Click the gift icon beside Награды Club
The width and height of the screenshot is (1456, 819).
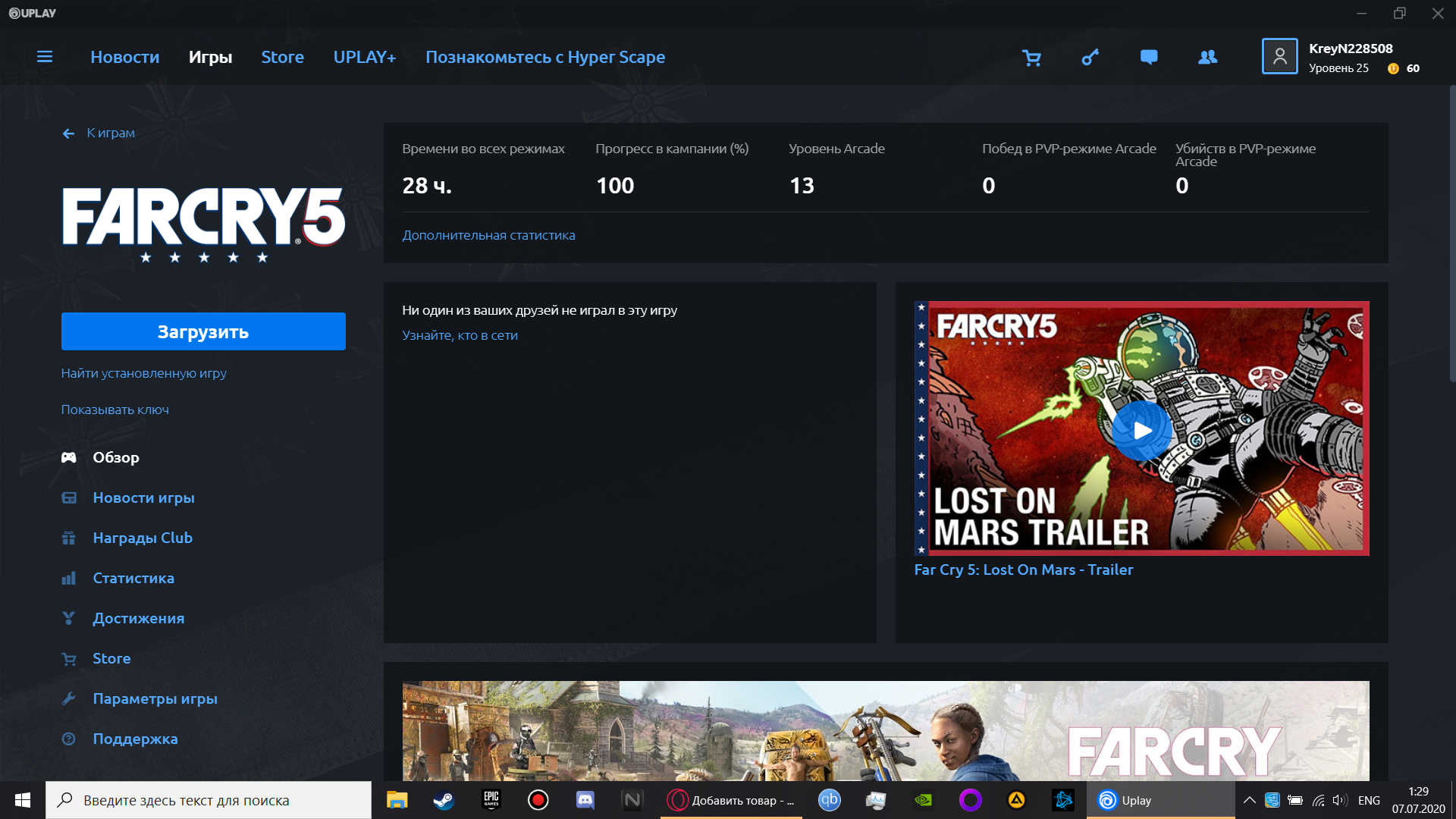[x=68, y=538]
